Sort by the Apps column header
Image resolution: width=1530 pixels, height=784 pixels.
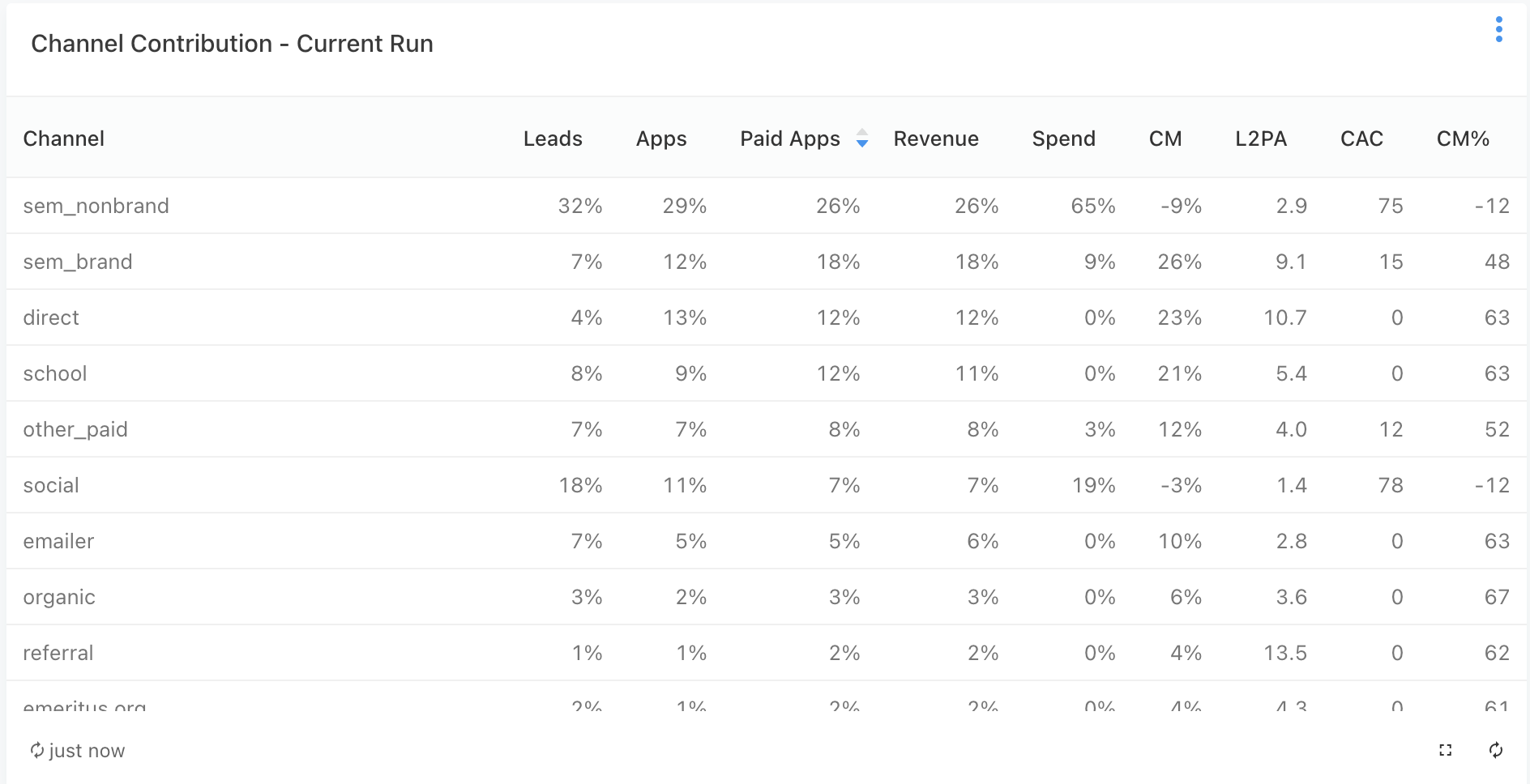pos(661,138)
